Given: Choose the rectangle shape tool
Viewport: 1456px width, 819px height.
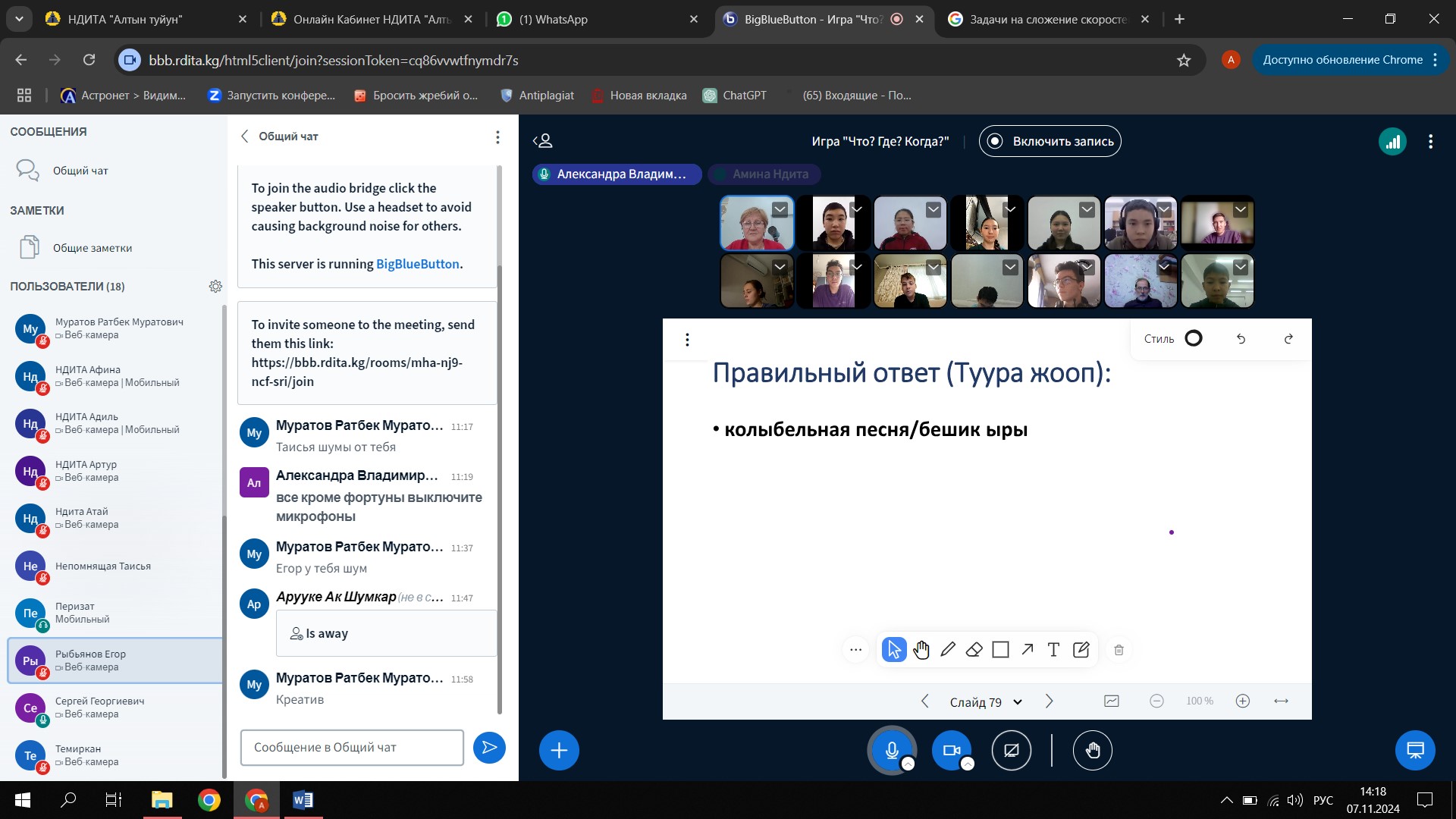Looking at the screenshot, I should click(x=1000, y=650).
